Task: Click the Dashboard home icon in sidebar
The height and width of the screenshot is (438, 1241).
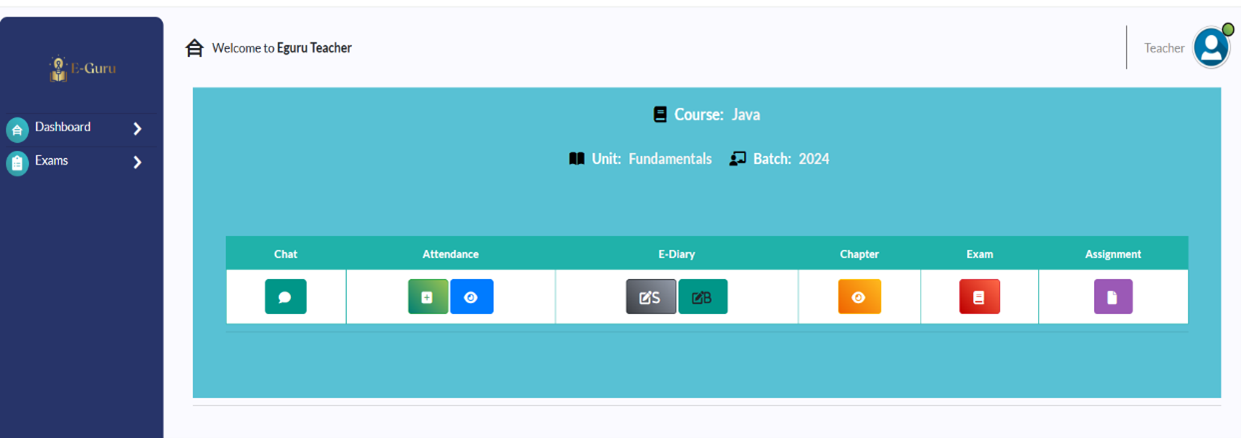Action: point(17,130)
